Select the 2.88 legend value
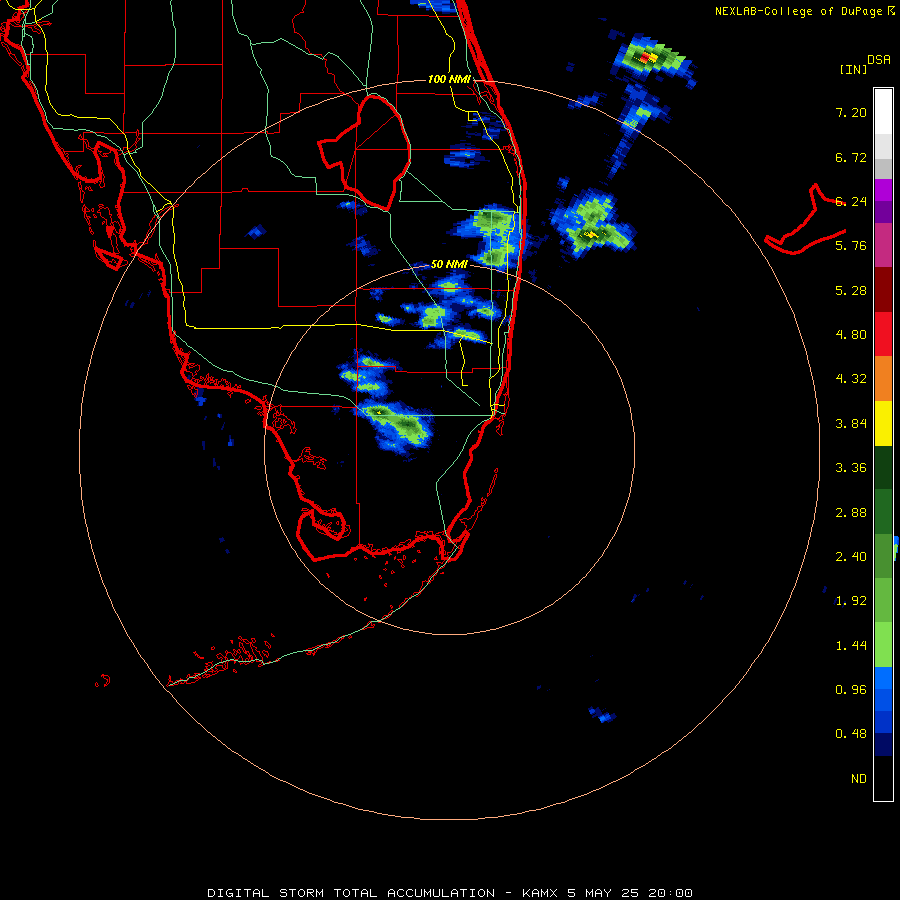This screenshot has height=900, width=900. click(851, 513)
